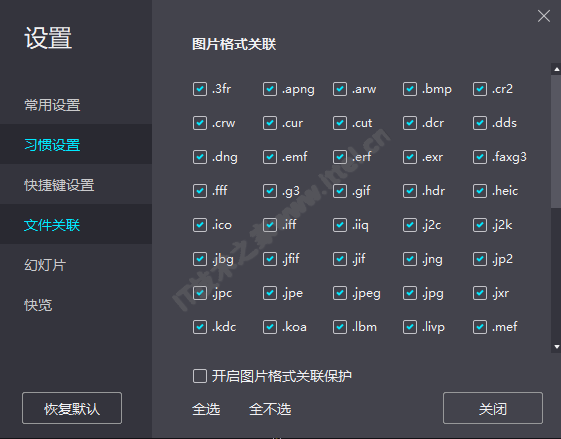Uncheck the .livp format checkbox
This screenshot has width=561, height=439.
coord(410,327)
